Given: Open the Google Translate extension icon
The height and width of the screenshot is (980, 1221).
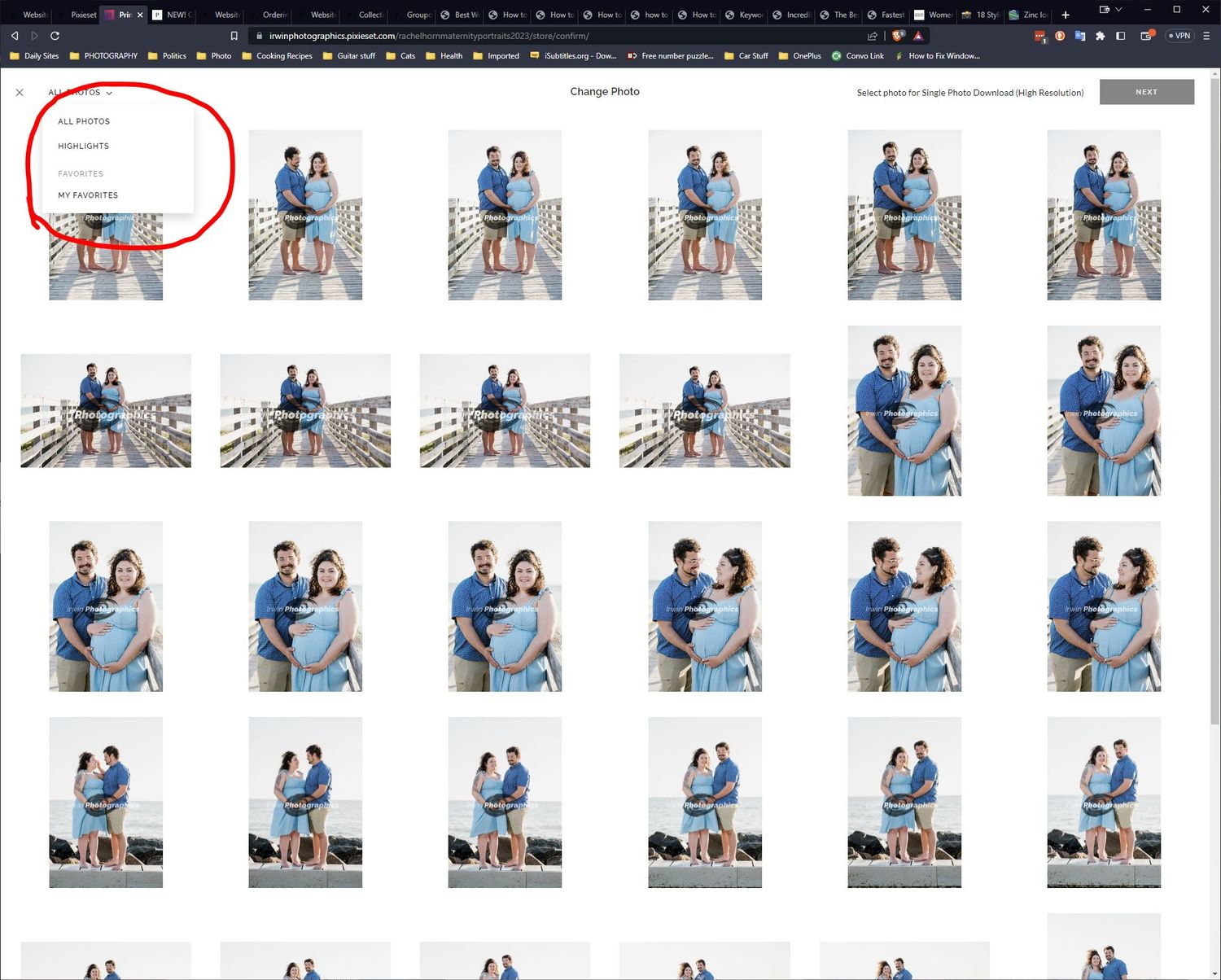Looking at the screenshot, I should click(1080, 36).
